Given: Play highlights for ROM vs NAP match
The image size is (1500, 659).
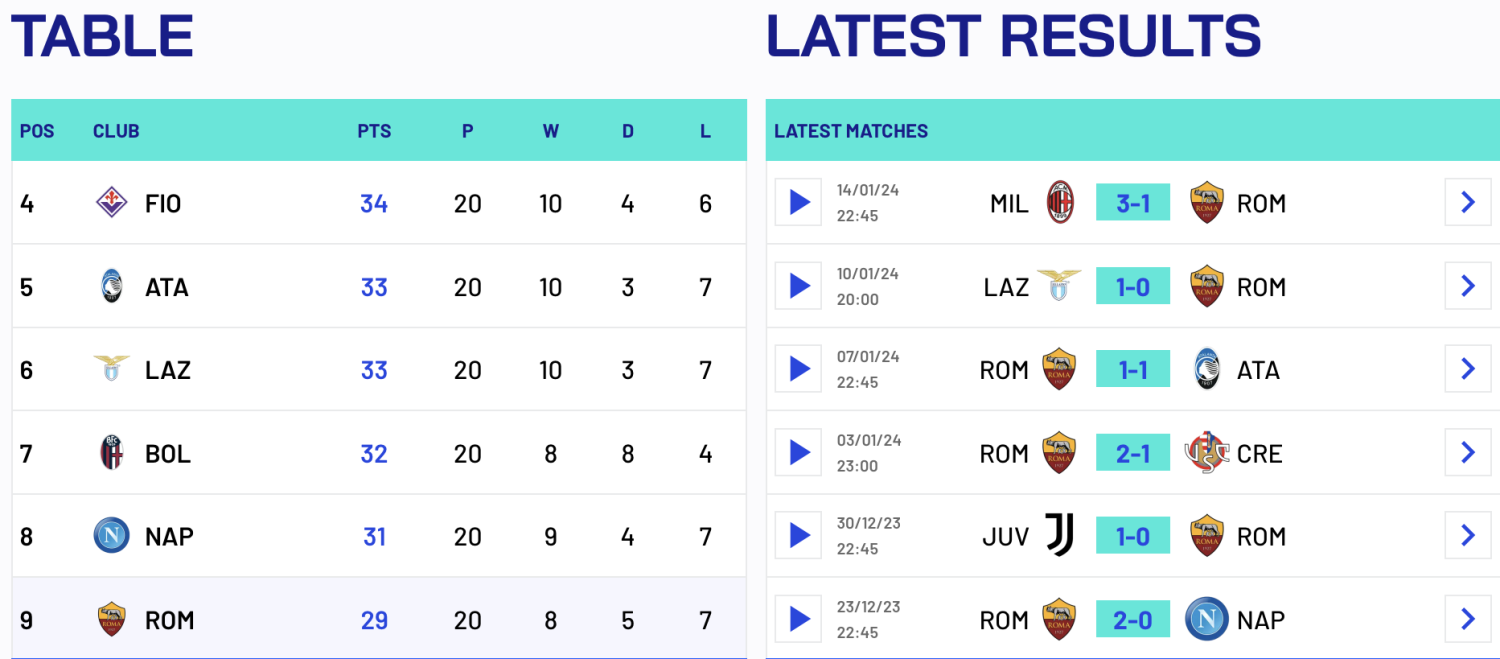Looking at the screenshot, I should click(798, 620).
